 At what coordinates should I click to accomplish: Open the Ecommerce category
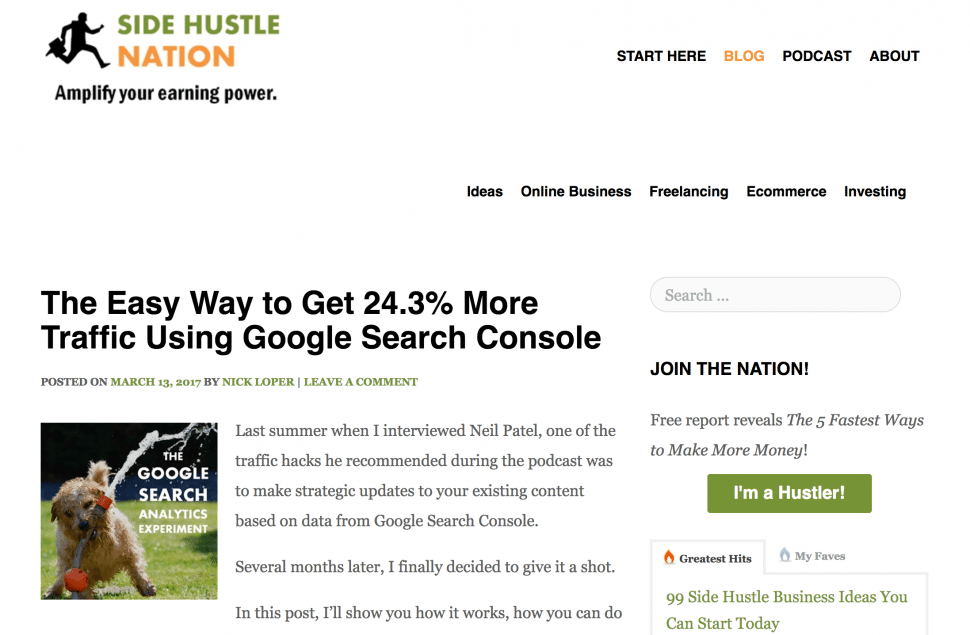click(786, 192)
